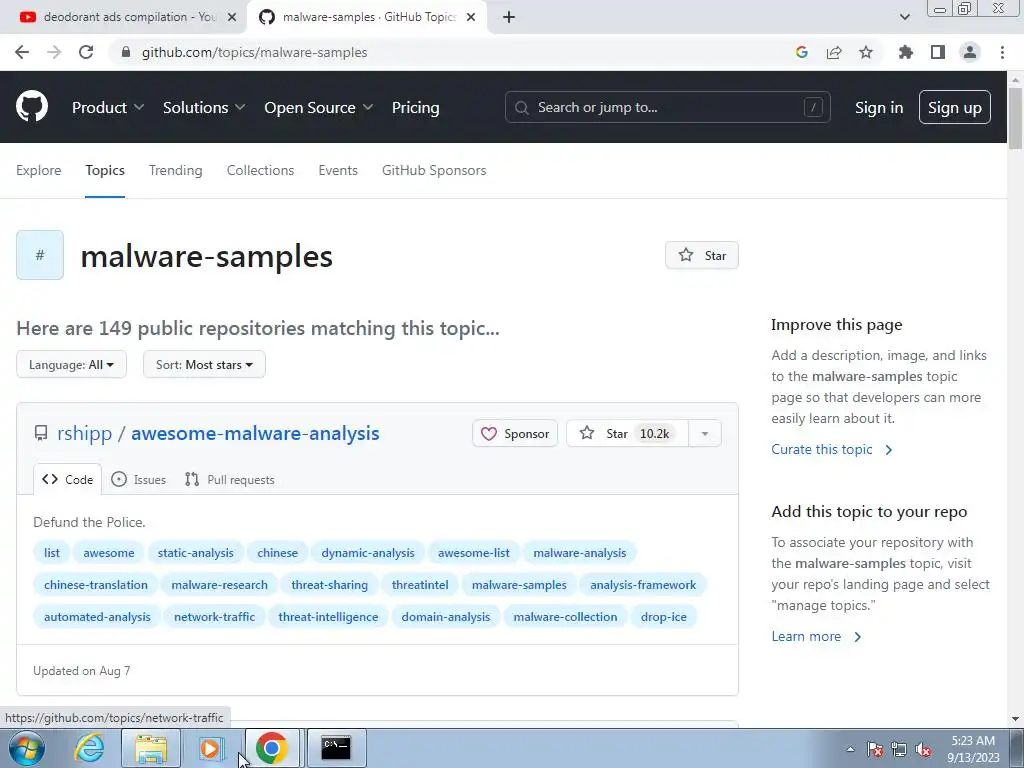Click the network tray icon
This screenshot has height=768, width=1024.
(899, 749)
